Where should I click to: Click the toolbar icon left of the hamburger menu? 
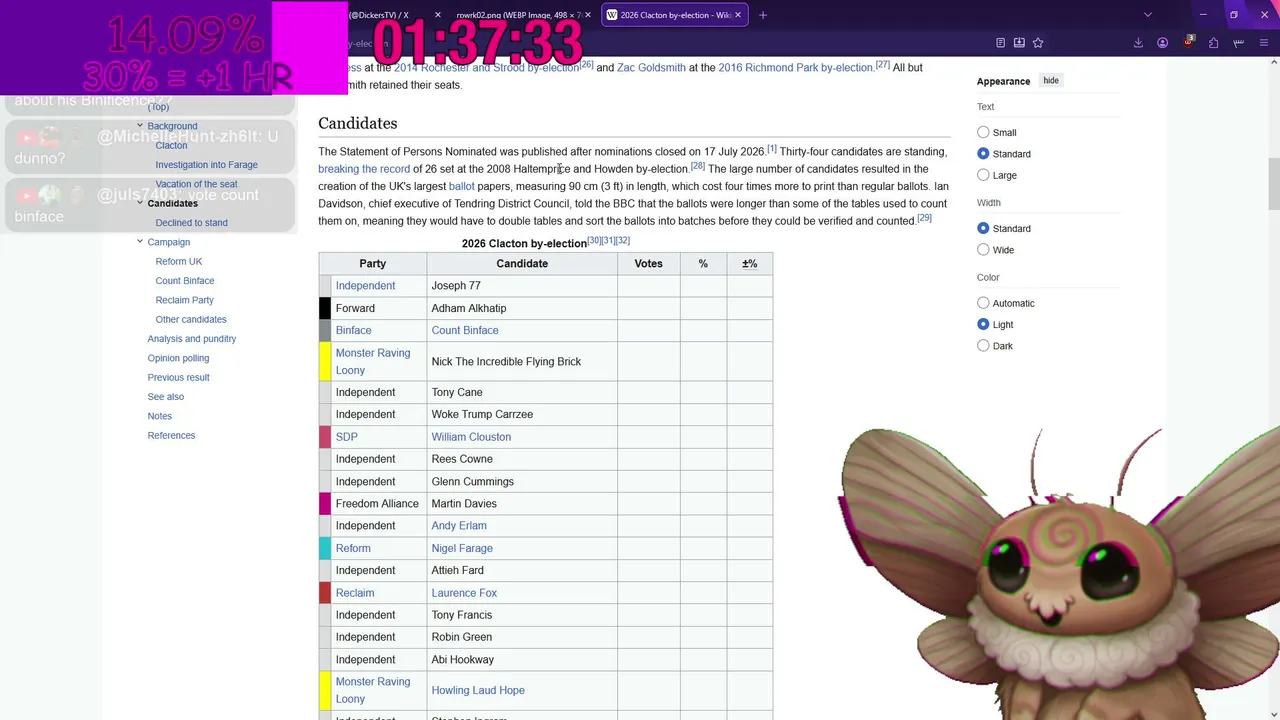point(1239,43)
